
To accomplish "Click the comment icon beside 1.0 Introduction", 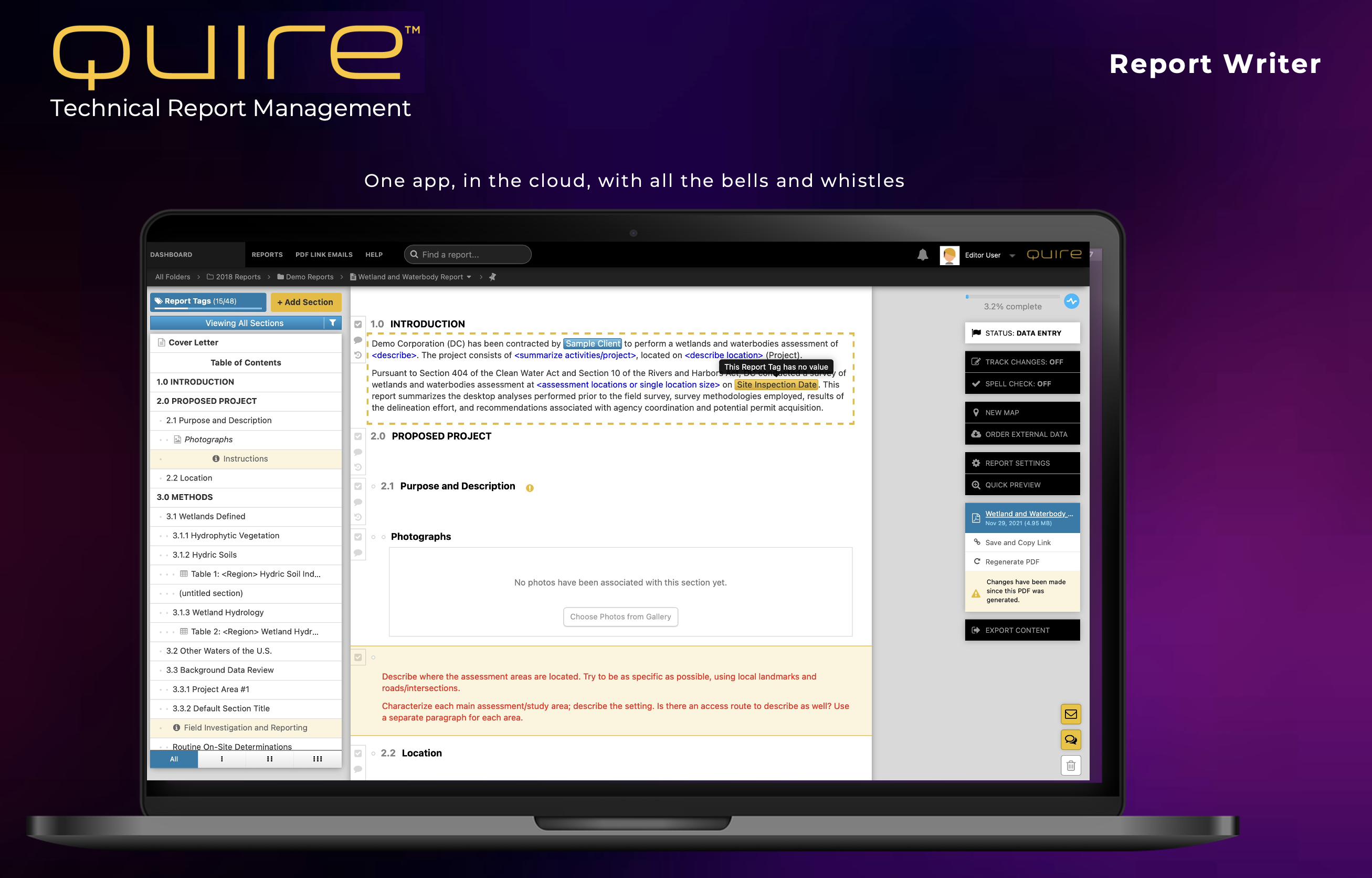I will [358, 340].
